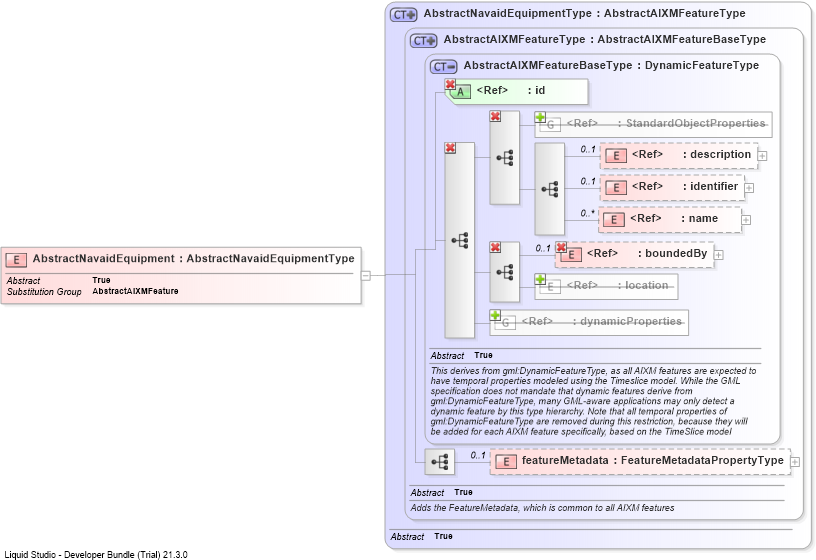The width and height of the screenshot is (816, 560).
Task: Click the Liquid Studio Developer Bundle footer
Action: [96, 555]
